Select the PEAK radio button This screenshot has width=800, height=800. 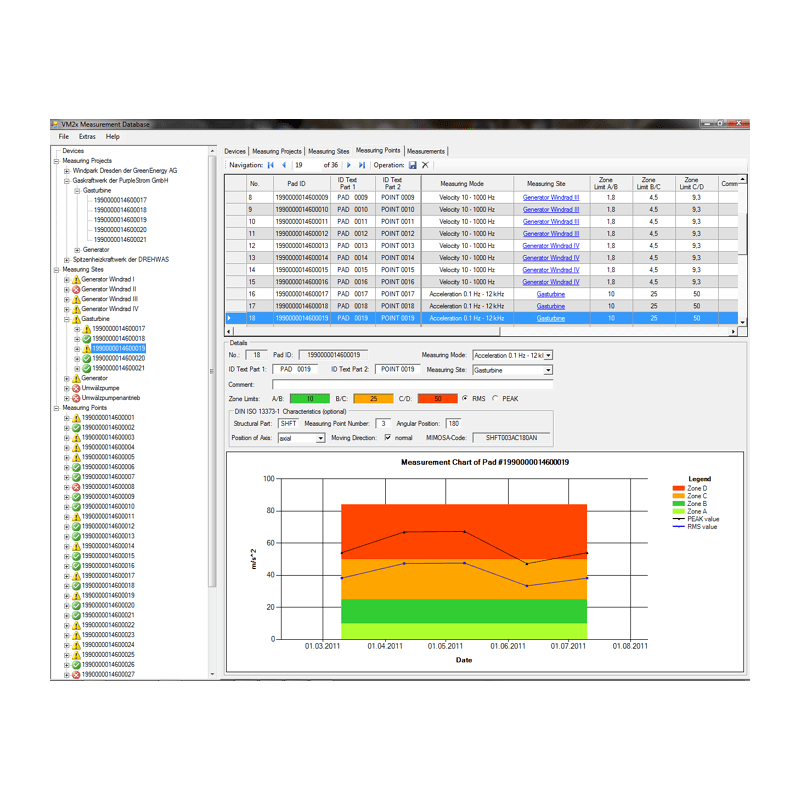pos(495,398)
